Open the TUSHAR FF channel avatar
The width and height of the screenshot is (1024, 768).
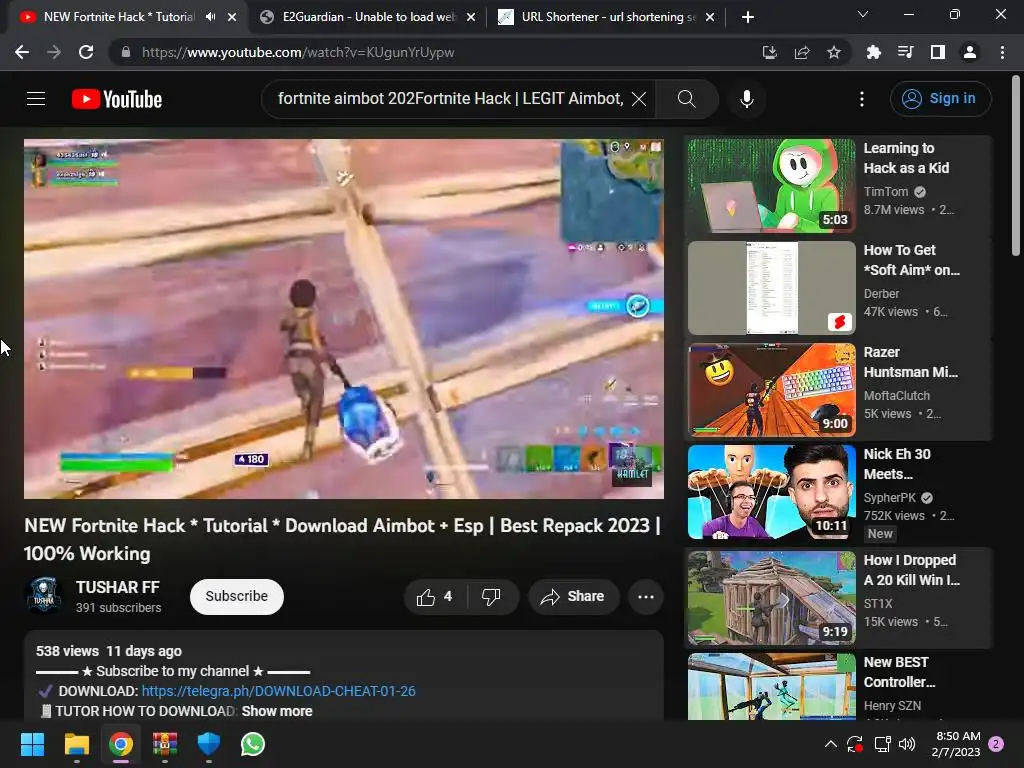click(44, 595)
